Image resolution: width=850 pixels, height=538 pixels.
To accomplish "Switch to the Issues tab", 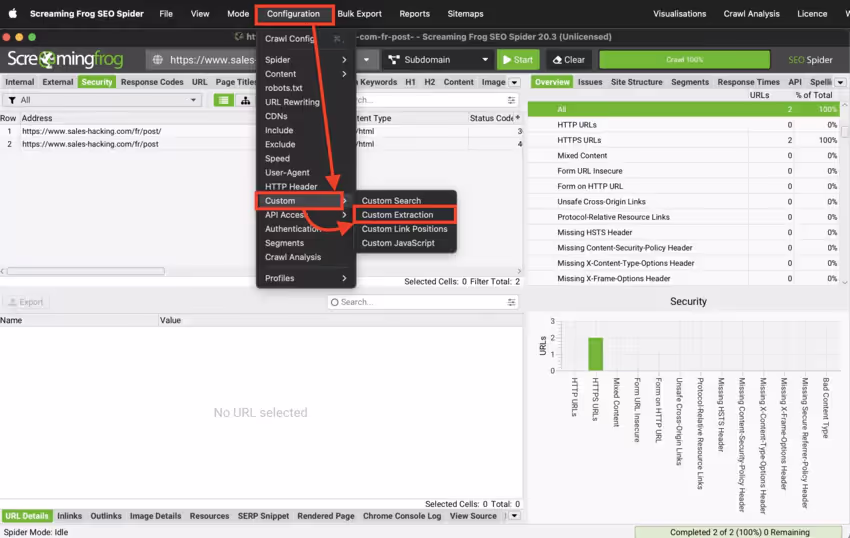I will tap(590, 82).
